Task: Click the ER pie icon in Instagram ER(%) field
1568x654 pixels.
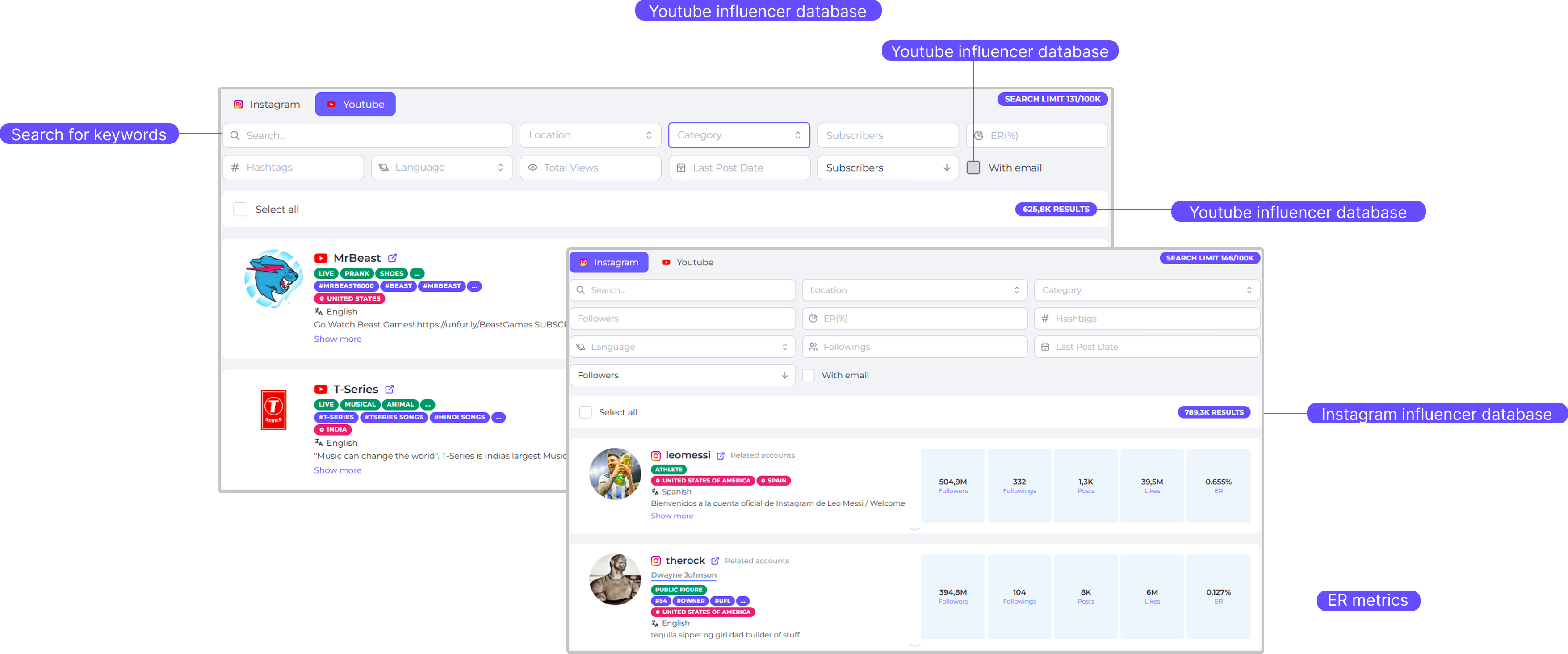Action: [x=813, y=319]
